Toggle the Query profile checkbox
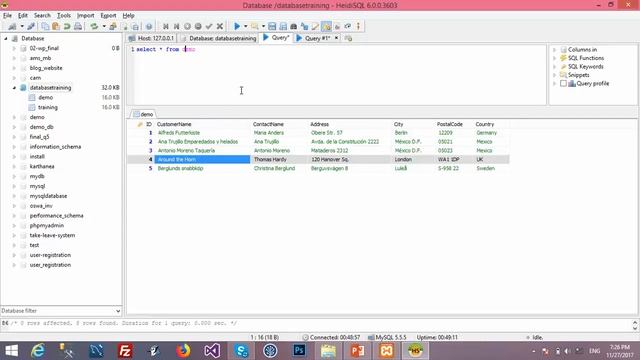Screen dimensions: 640x360 coord(563,83)
